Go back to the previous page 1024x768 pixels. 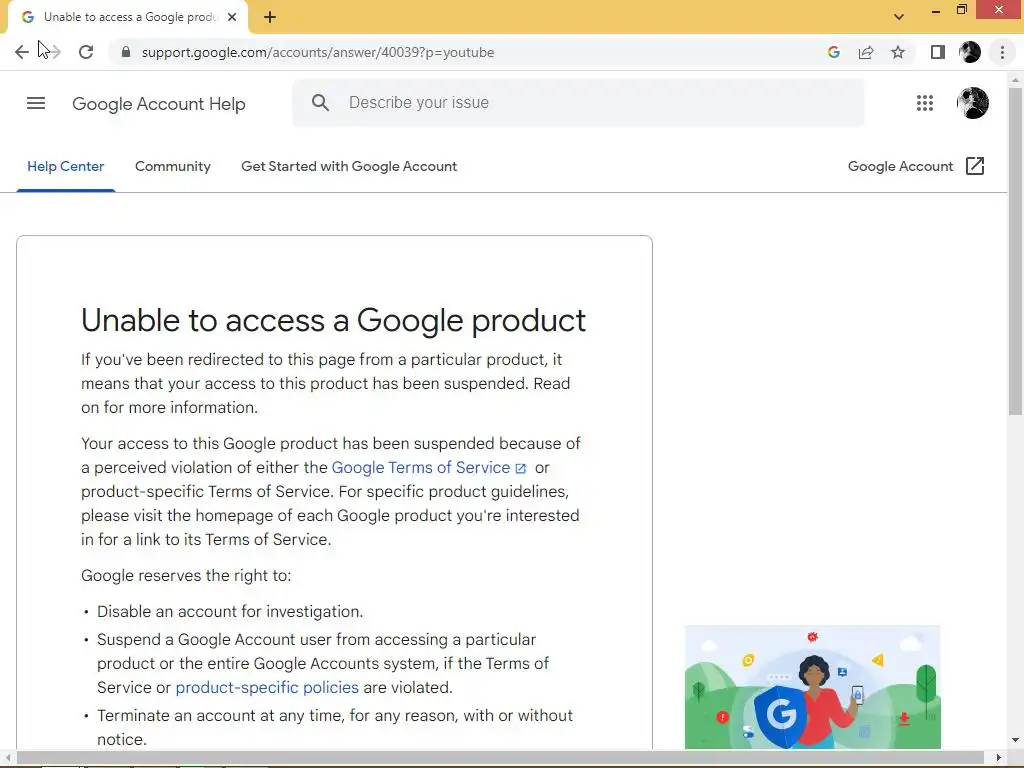[x=22, y=52]
